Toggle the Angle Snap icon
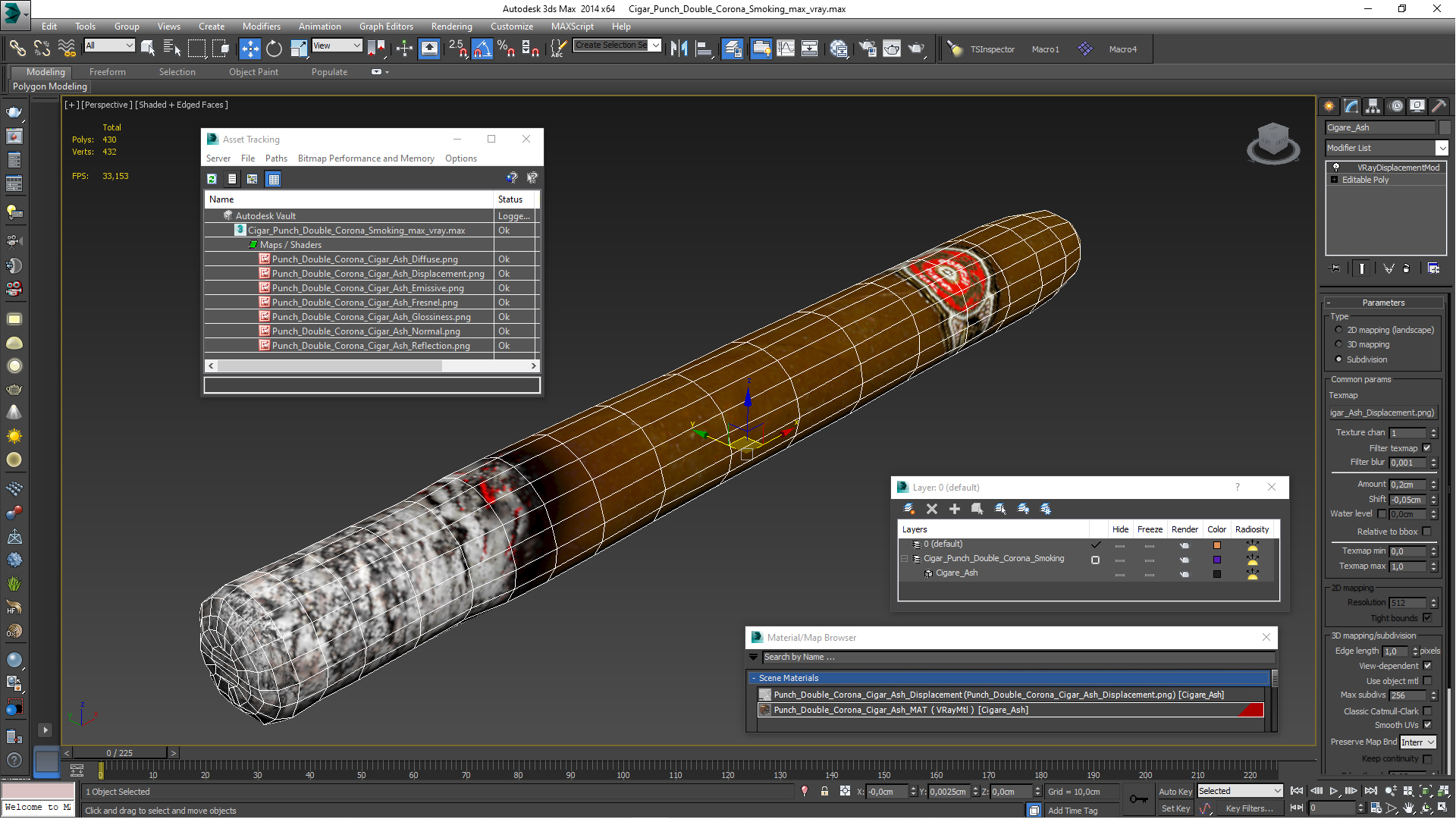This screenshot has width=1456, height=819. point(482,49)
